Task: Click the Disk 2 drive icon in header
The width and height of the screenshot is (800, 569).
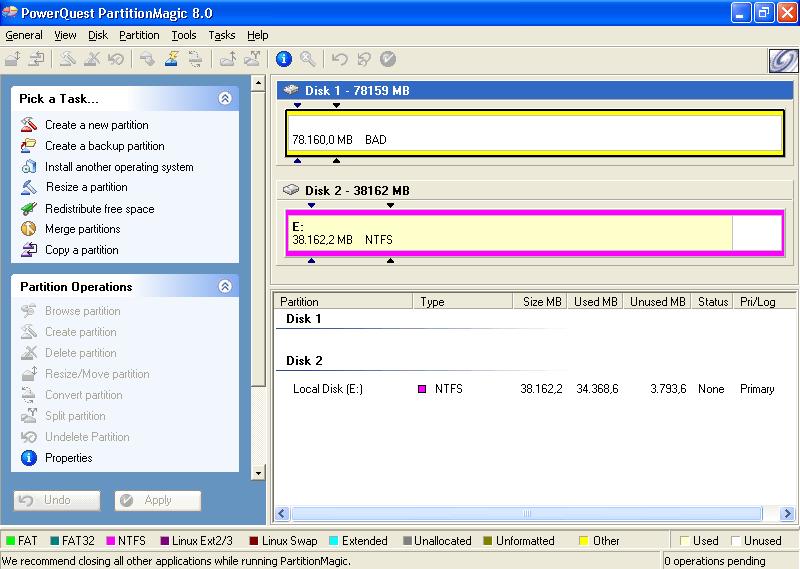Action: [x=291, y=190]
